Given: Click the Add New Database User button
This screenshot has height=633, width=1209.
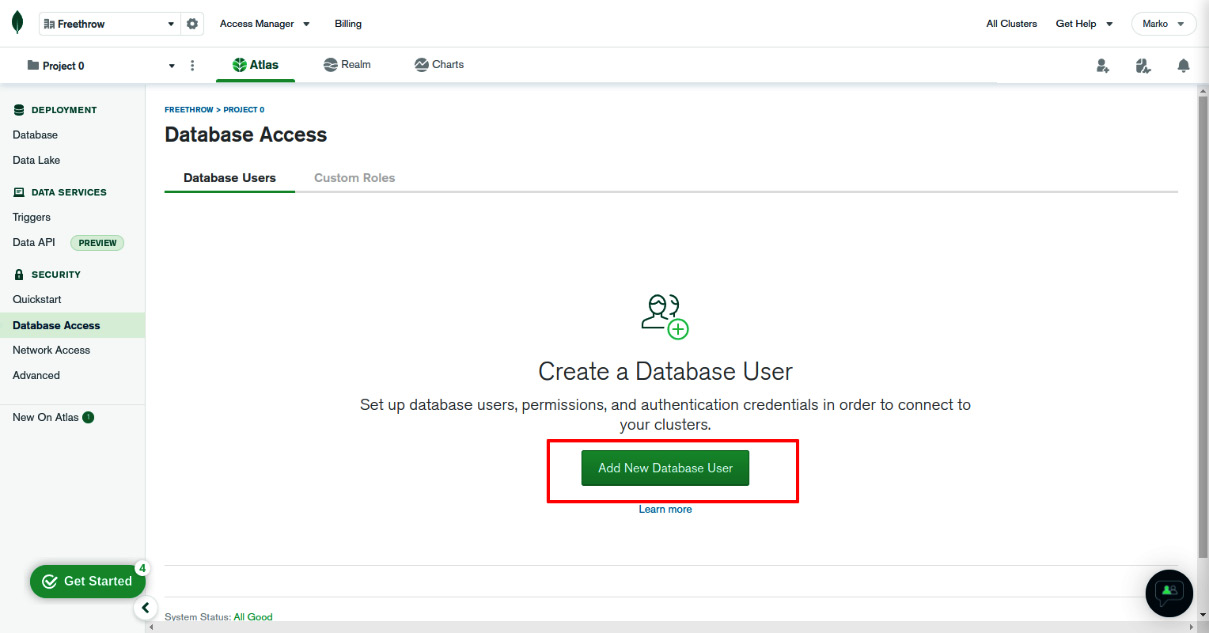Looking at the screenshot, I should [665, 467].
